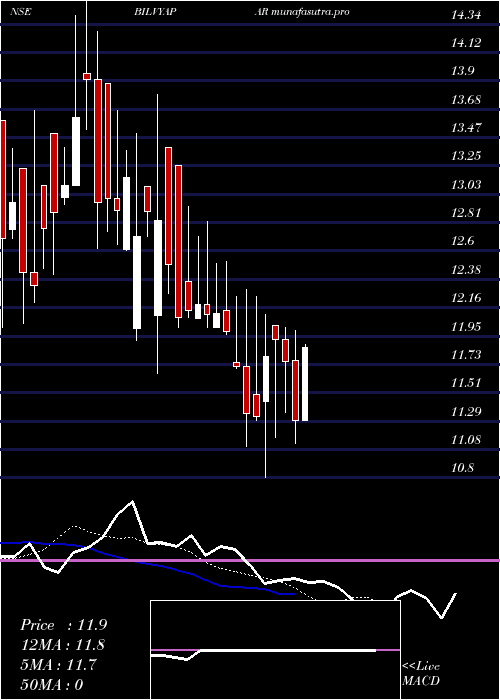Click the 12.6 price axis label

tap(462, 242)
